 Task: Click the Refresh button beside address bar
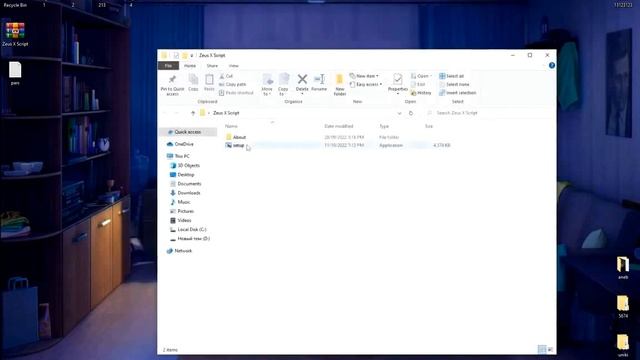point(411,113)
